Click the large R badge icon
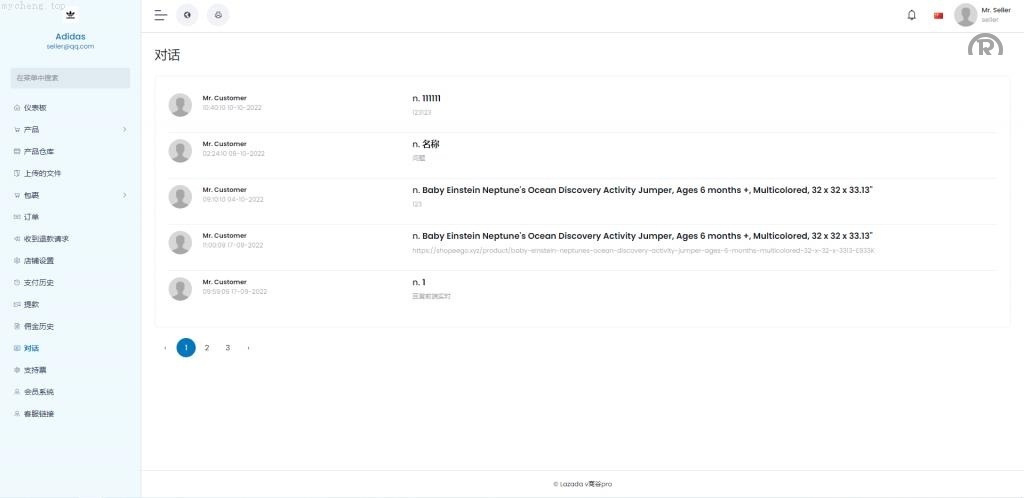 [x=985, y=46]
